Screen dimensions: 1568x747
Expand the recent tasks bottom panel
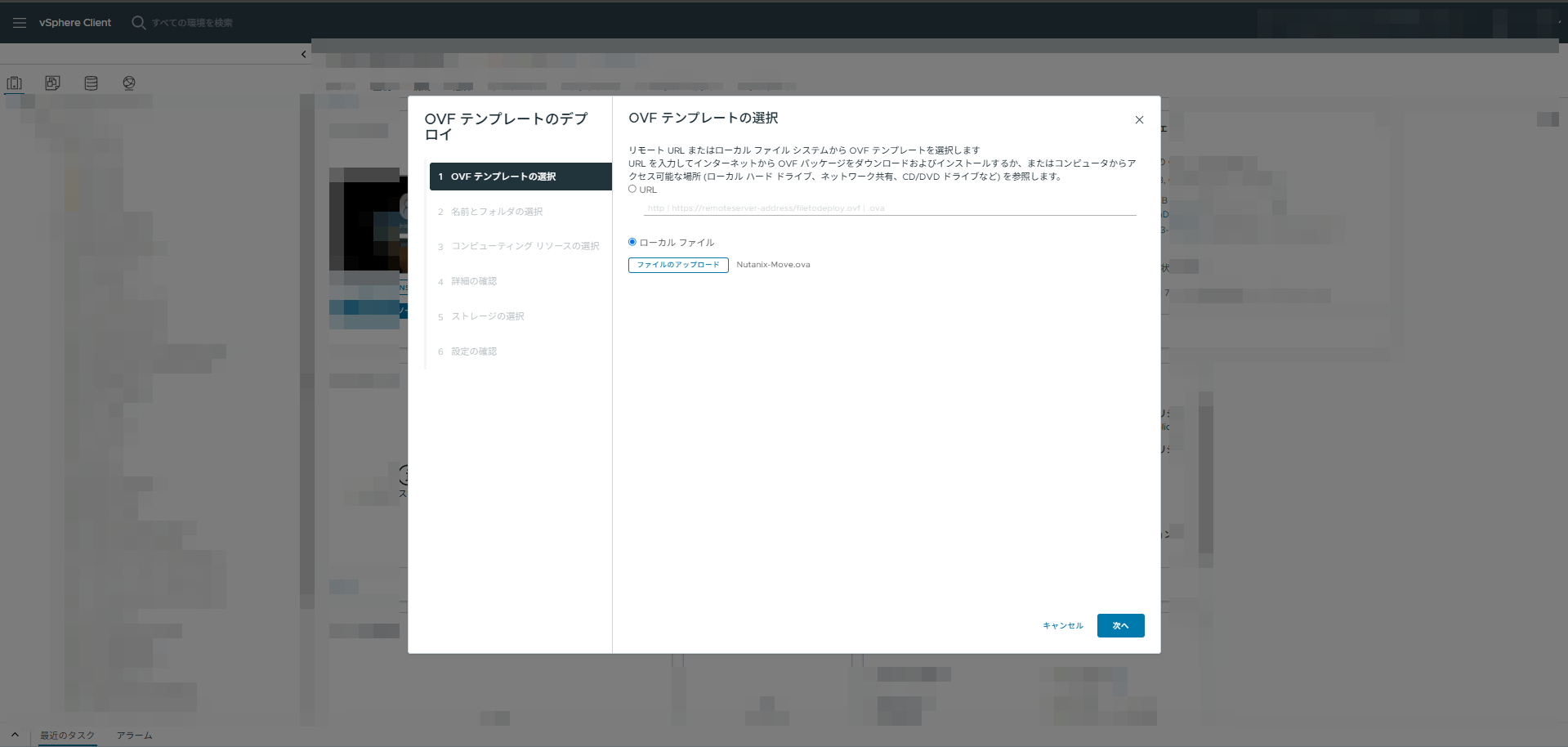pyautogui.click(x=15, y=735)
